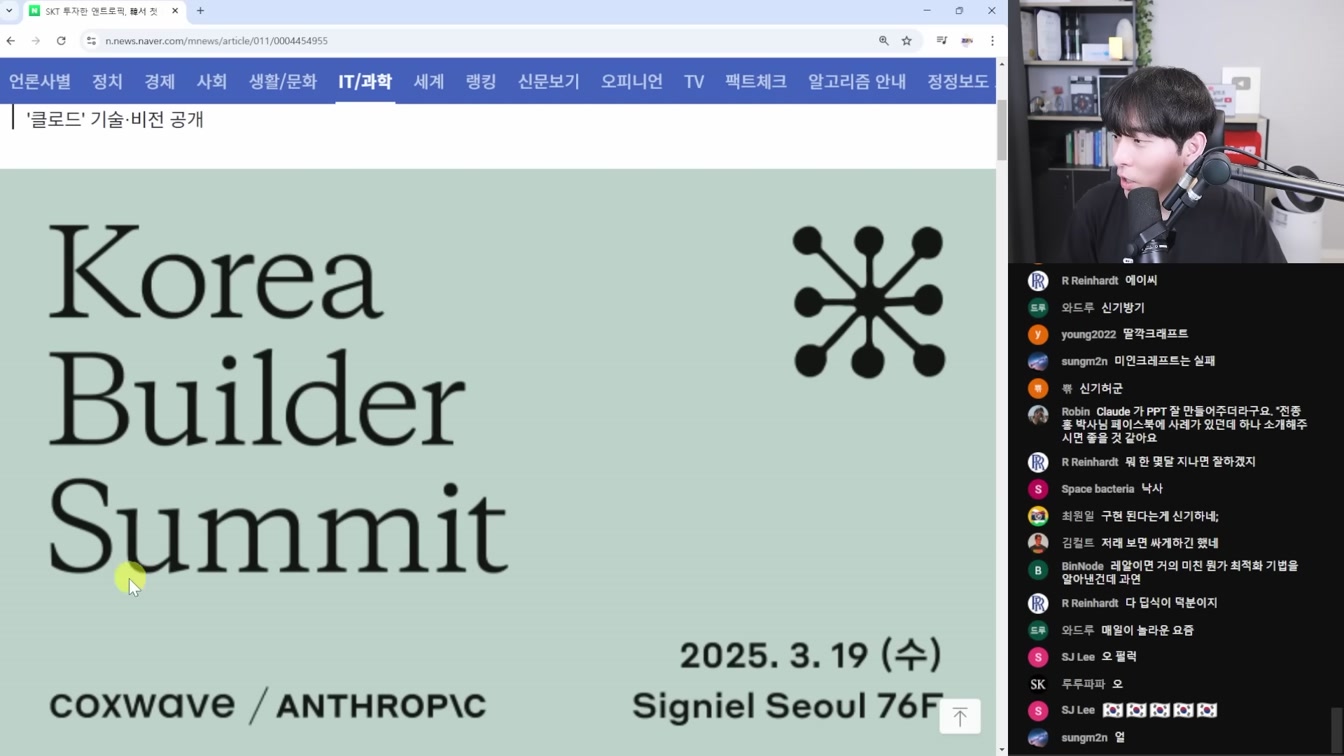1344x756 pixels.
Task: Click chat message 마인크래프트는 실패
Action: pyautogui.click(x=1164, y=361)
